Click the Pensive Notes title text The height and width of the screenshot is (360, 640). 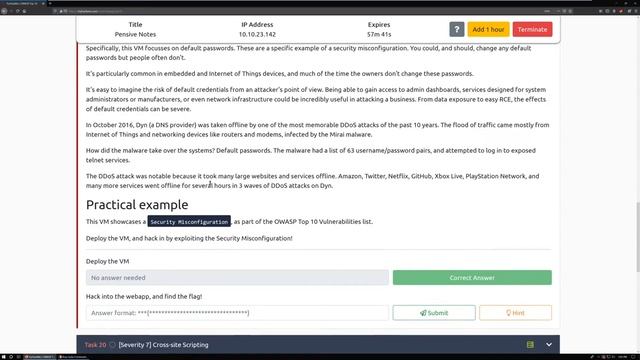[135, 34]
